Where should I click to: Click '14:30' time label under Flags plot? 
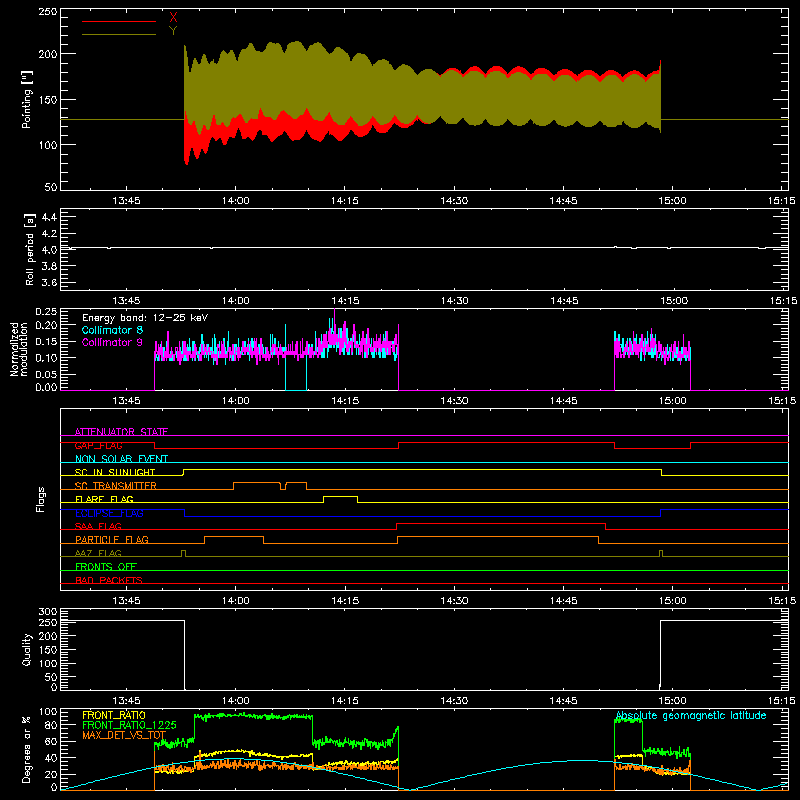pyautogui.click(x=454, y=601)
